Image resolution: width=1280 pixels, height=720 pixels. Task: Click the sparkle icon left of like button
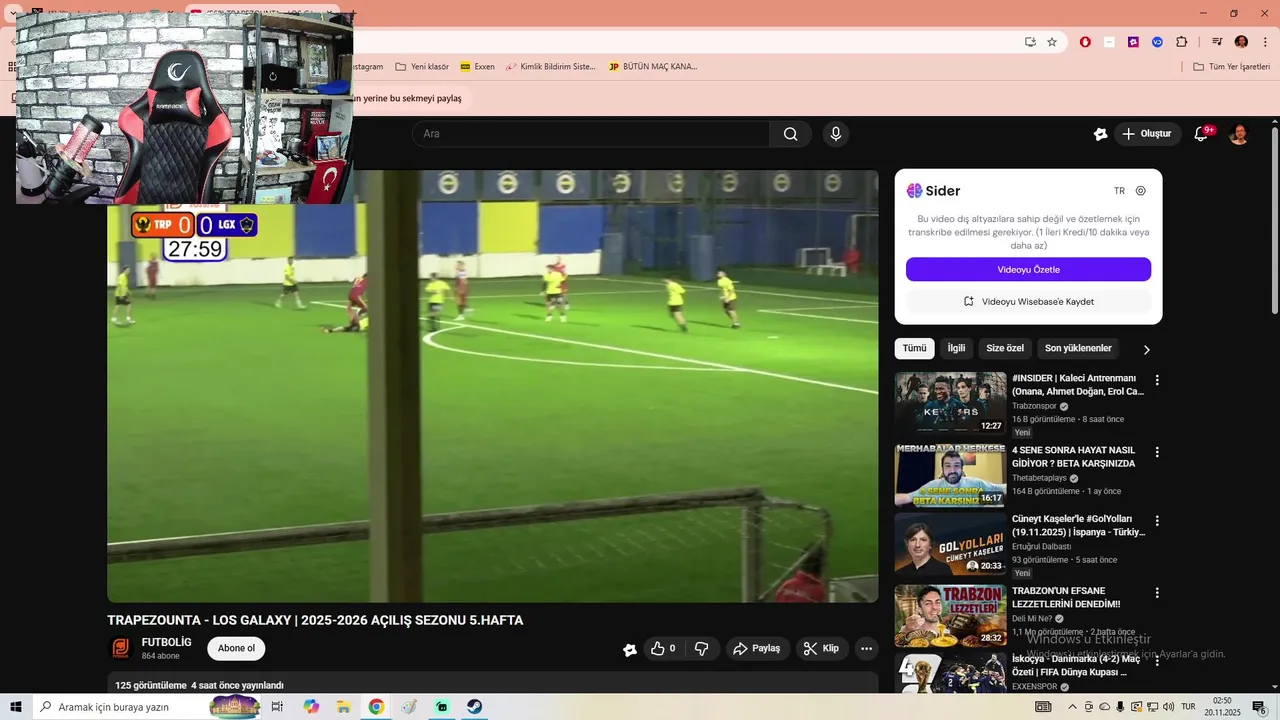(x=629, y=649)
